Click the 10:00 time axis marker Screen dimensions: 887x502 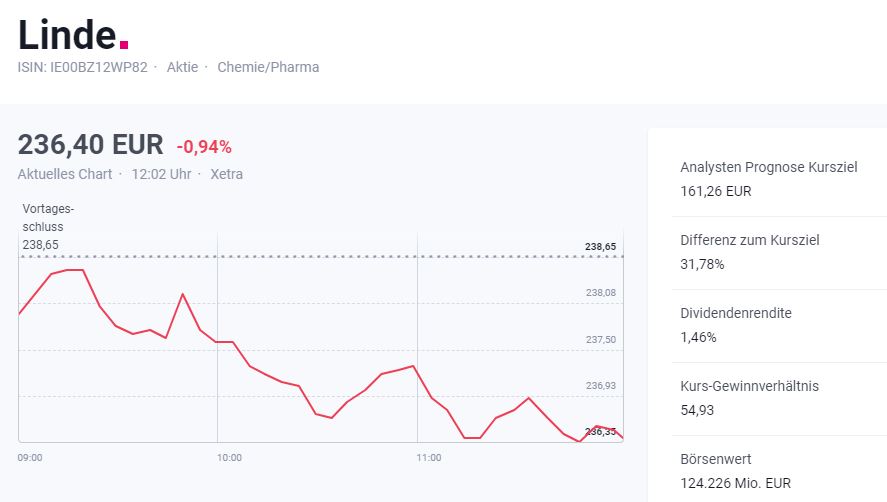click(x=229, y=457)
